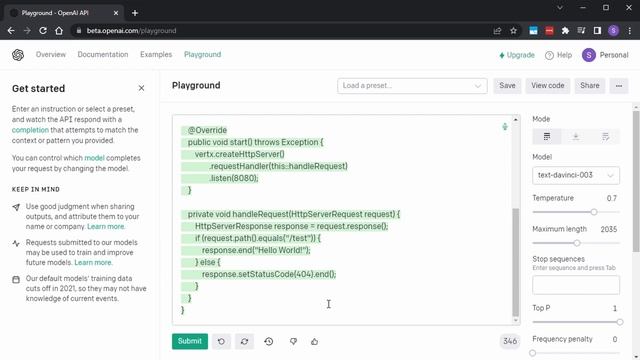Screen dimensions: 640x360
Task: Click the response.end("Hello World!") line
Action: click(x=256, y=250)
